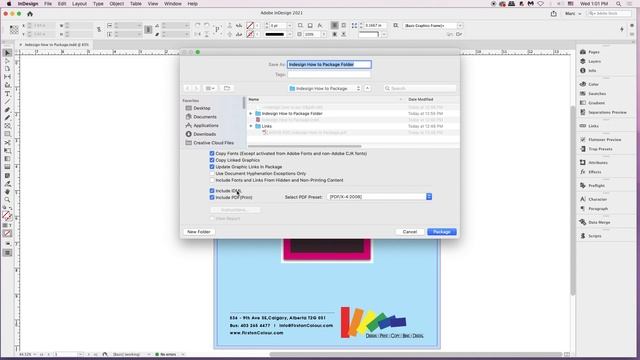
Task: Open the Scripts panel
Action: click(x=591, y=236)
